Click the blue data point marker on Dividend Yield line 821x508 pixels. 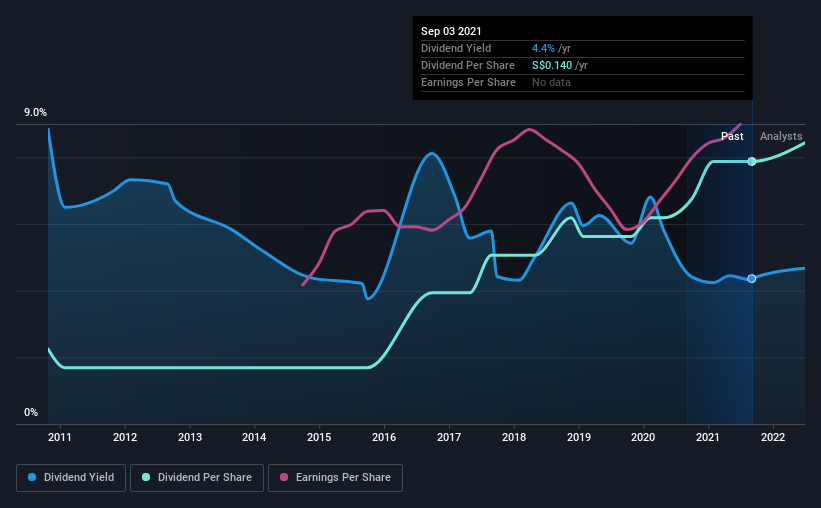click(x=752, y=279)
